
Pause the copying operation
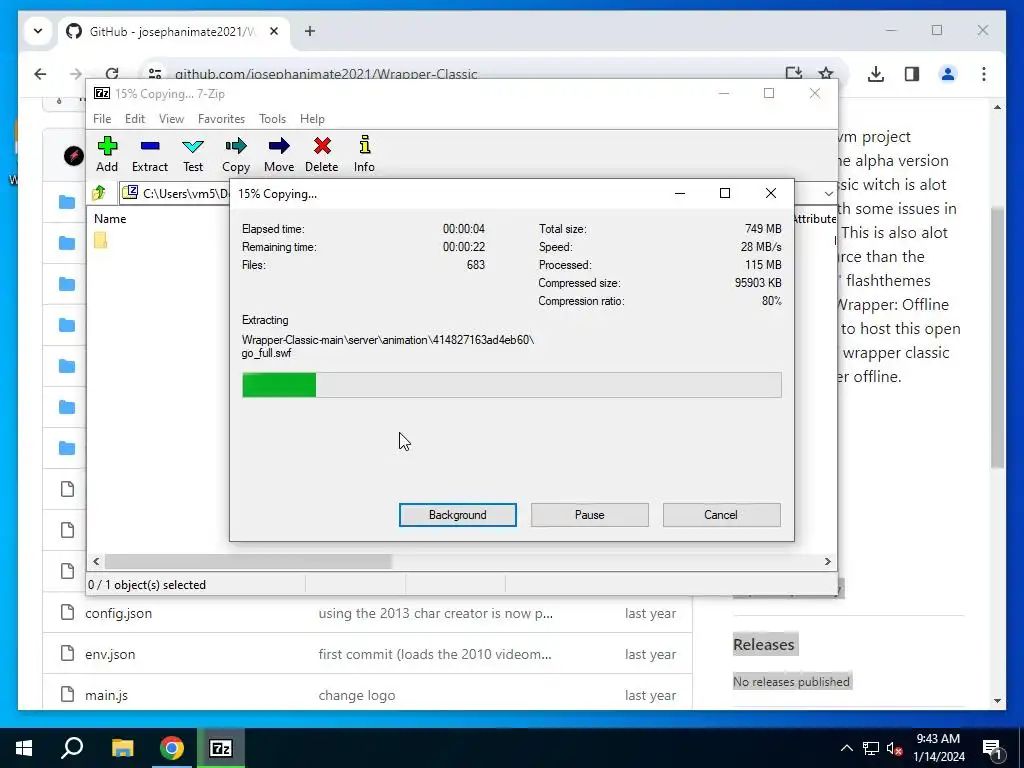coord(589,515)
